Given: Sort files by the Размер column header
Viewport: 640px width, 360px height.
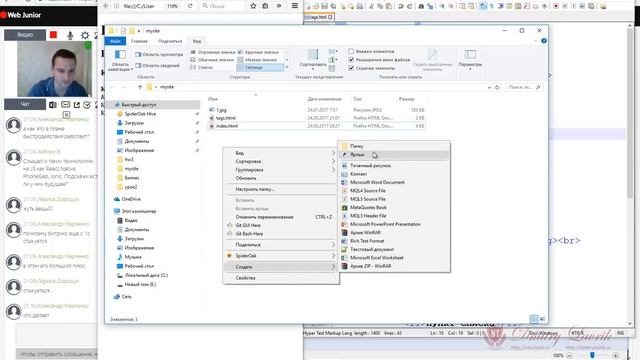Looking at the screenshot, I should (x=407, y=99).
